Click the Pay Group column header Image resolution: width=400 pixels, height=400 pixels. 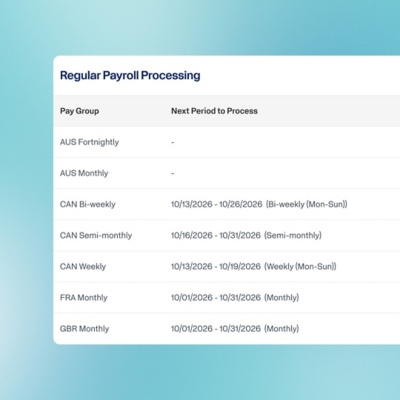pos(79,111)
